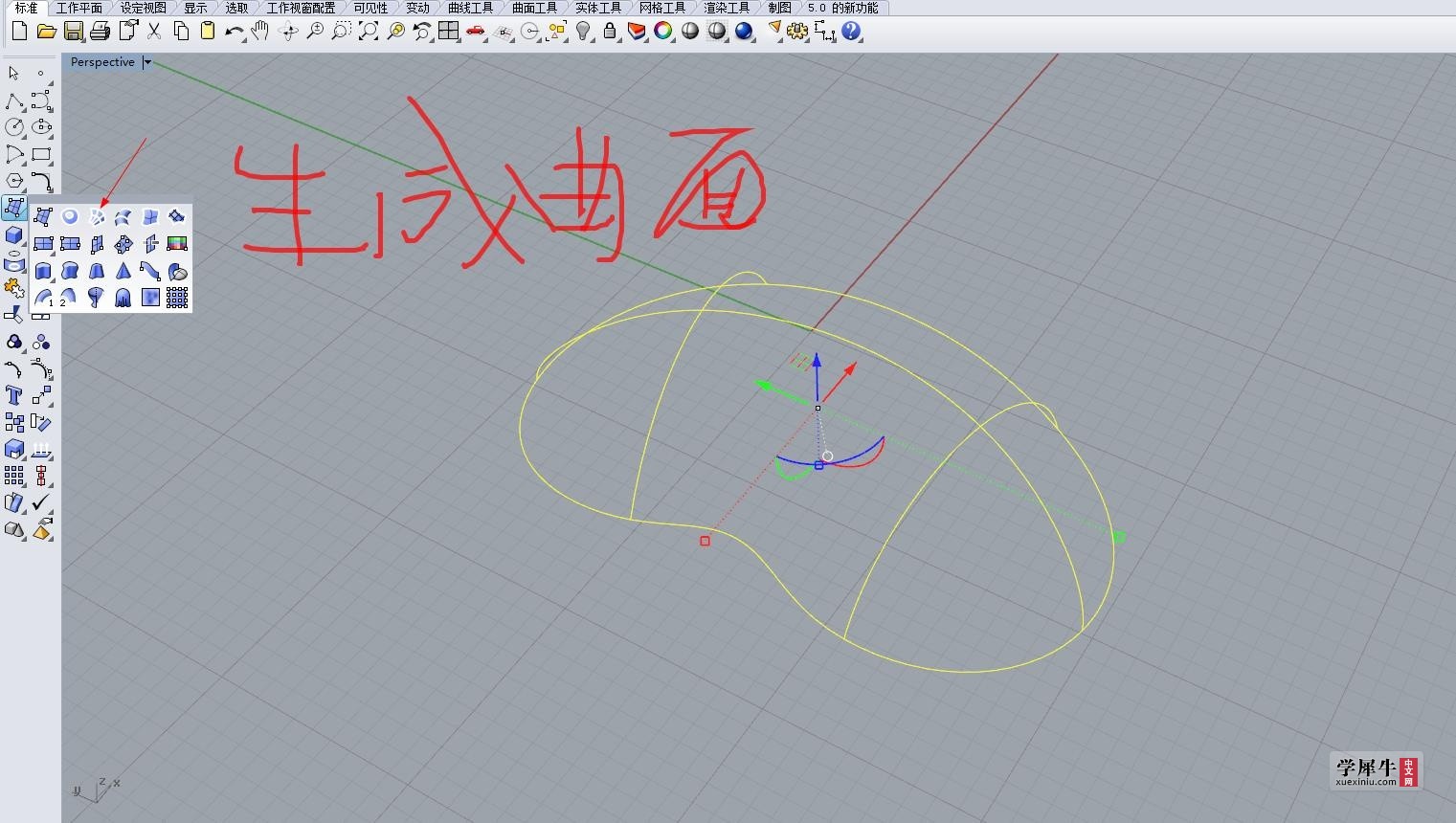Choose surface from network of curves
This screenshot has height=823, width=1456.
click(97, 217)
